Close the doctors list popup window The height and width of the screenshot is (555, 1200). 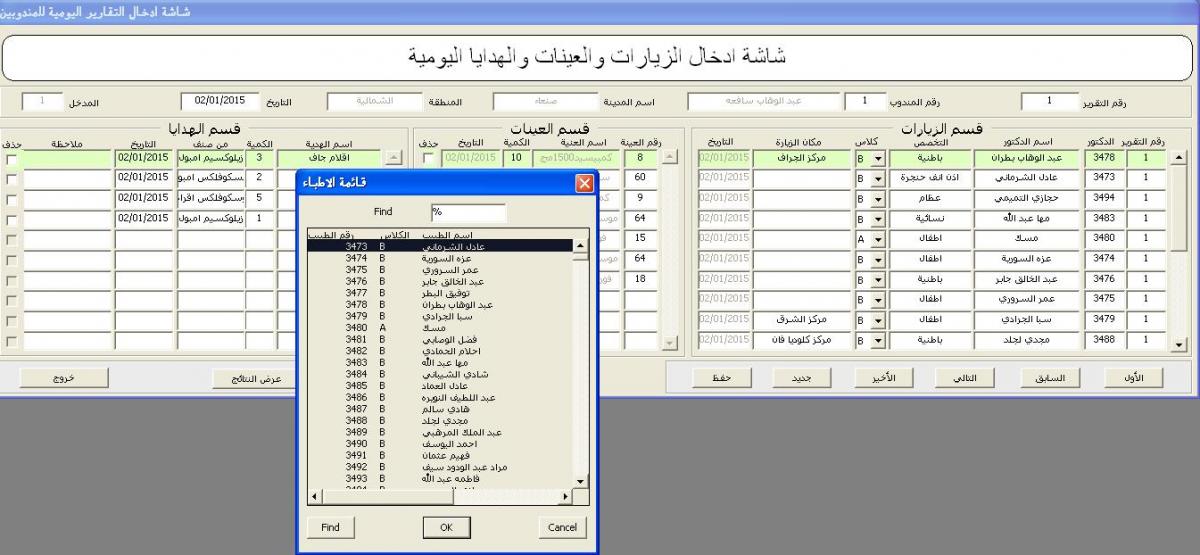coord(585,183)
